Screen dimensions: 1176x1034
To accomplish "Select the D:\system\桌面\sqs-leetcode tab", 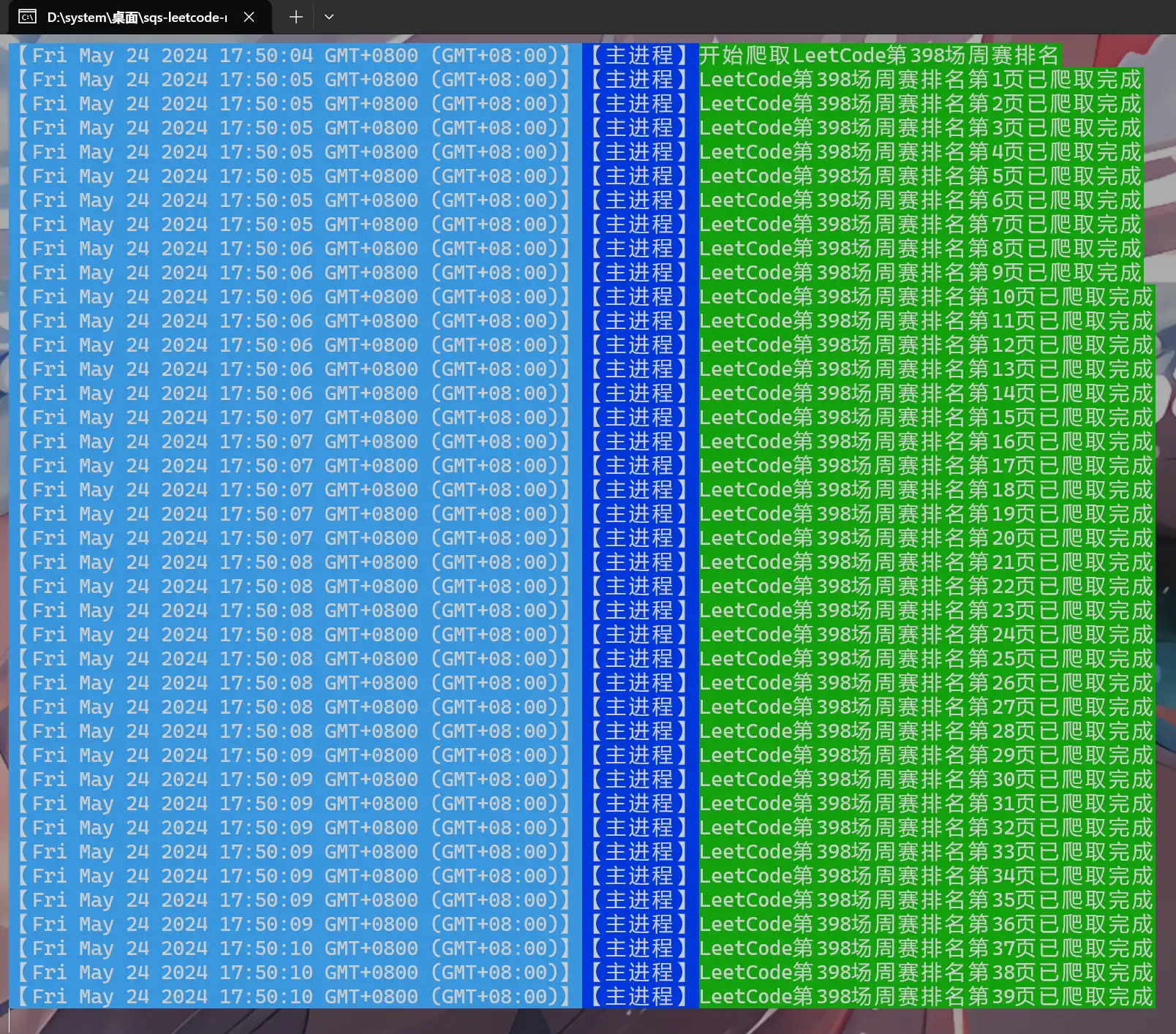I will (x=137, y=17).
